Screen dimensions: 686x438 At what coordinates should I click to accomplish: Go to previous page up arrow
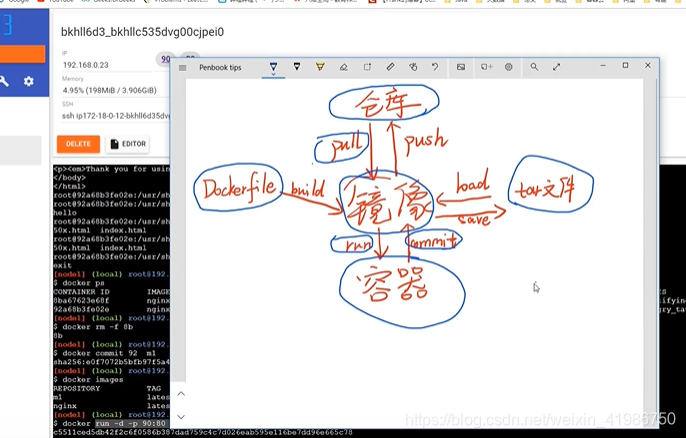(181, 394)
